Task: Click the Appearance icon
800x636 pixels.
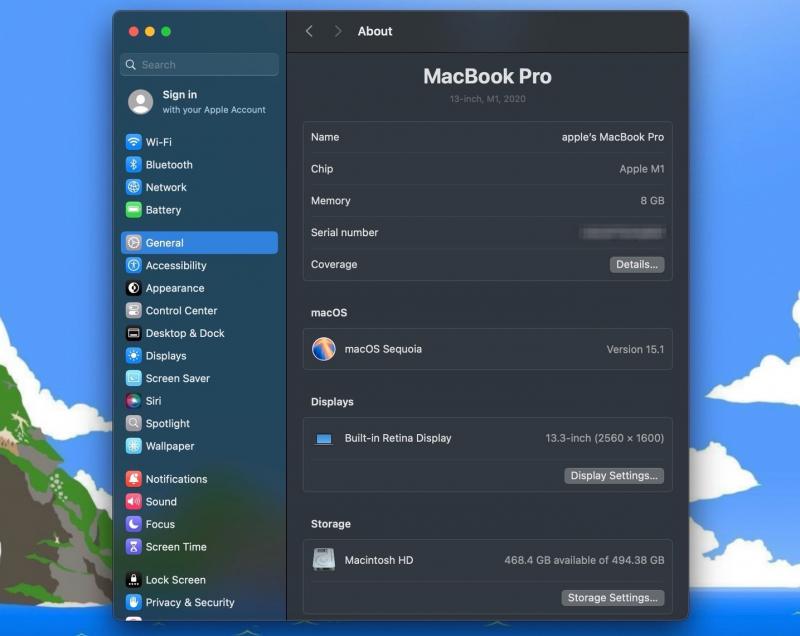Action: pyautogui.click(x=134, y=288)
